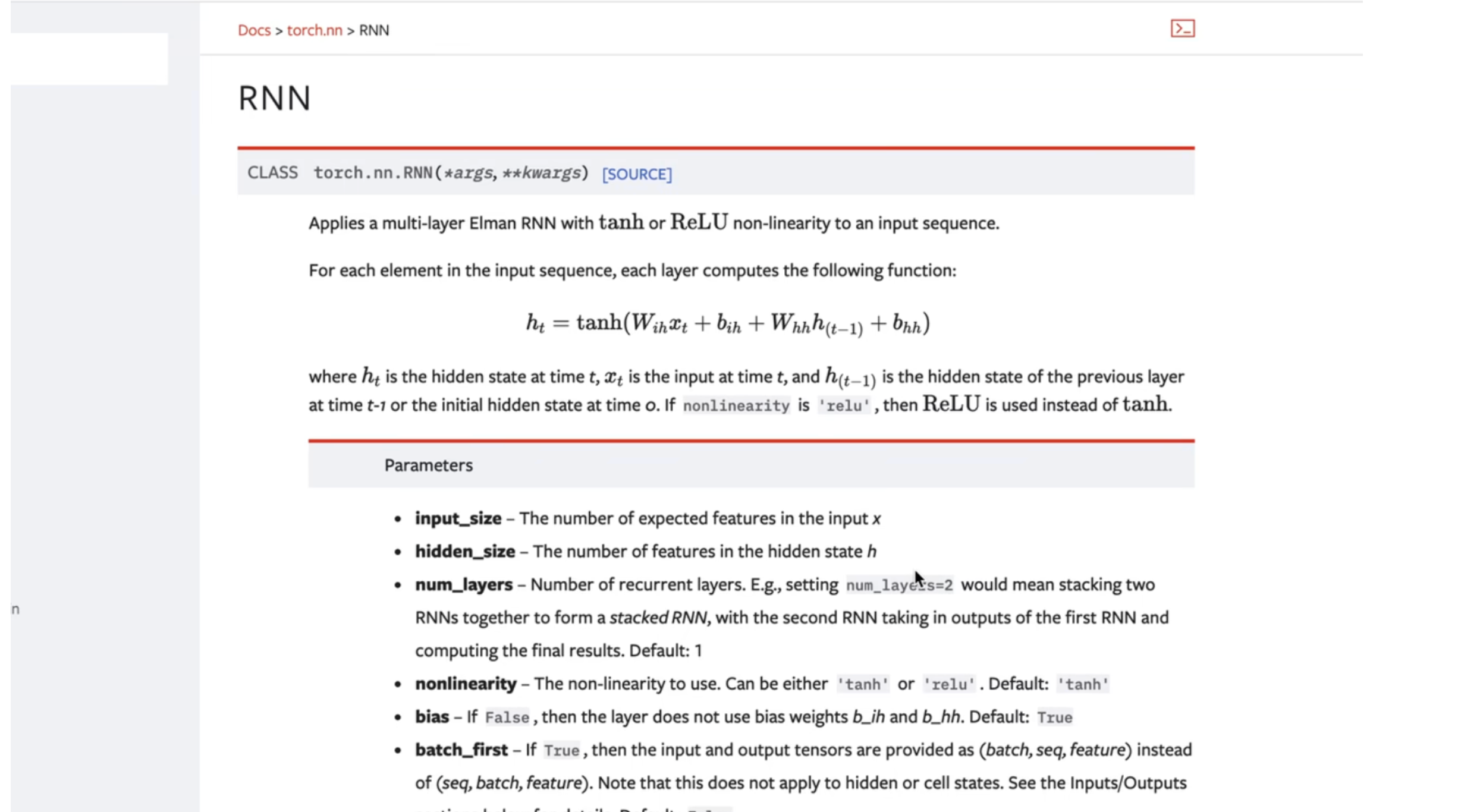Click the num_layers parameter name
Image resolution: width=1458 pixels, height=812 pixels.
[464, 585]
